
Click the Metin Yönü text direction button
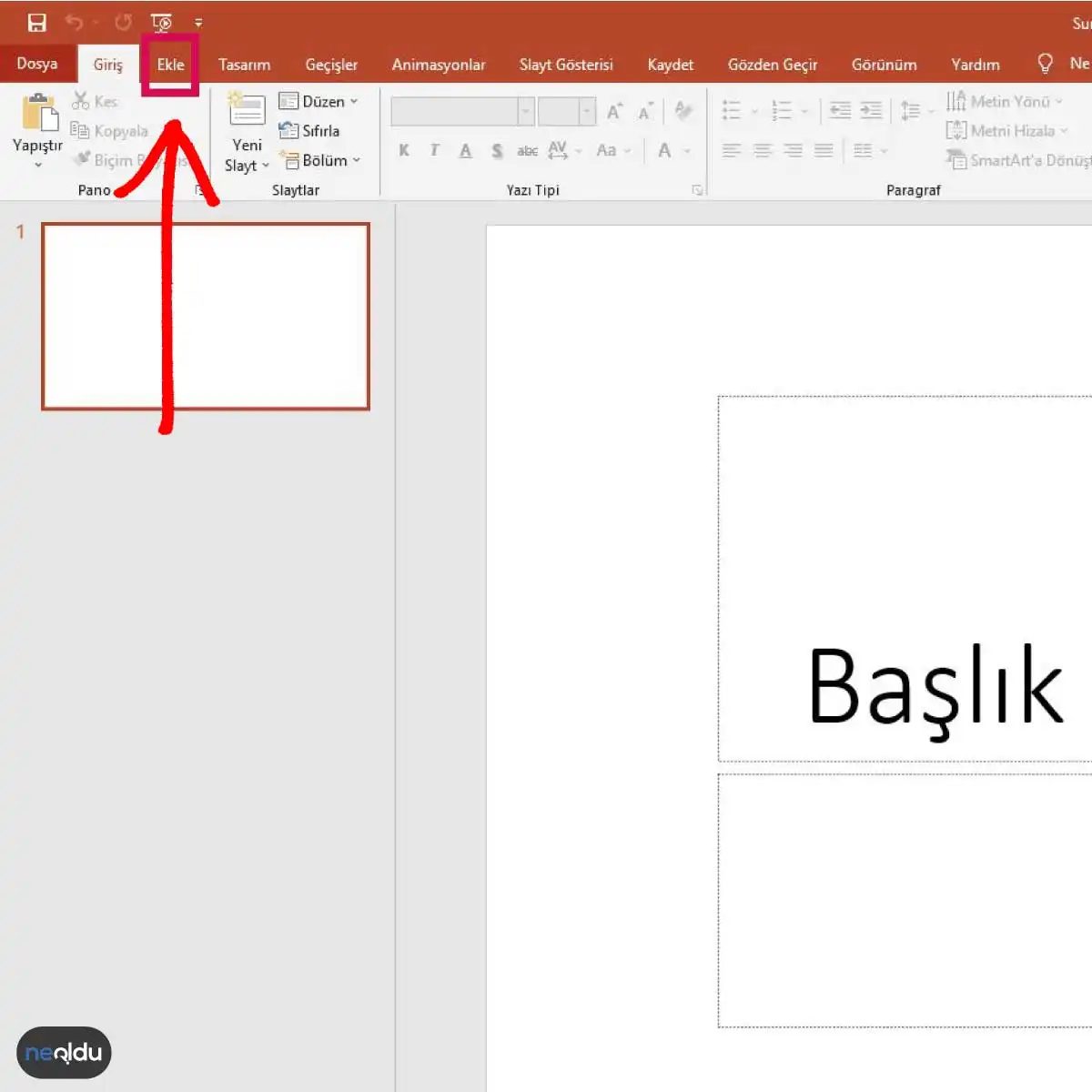click(x=1005, y=101)
